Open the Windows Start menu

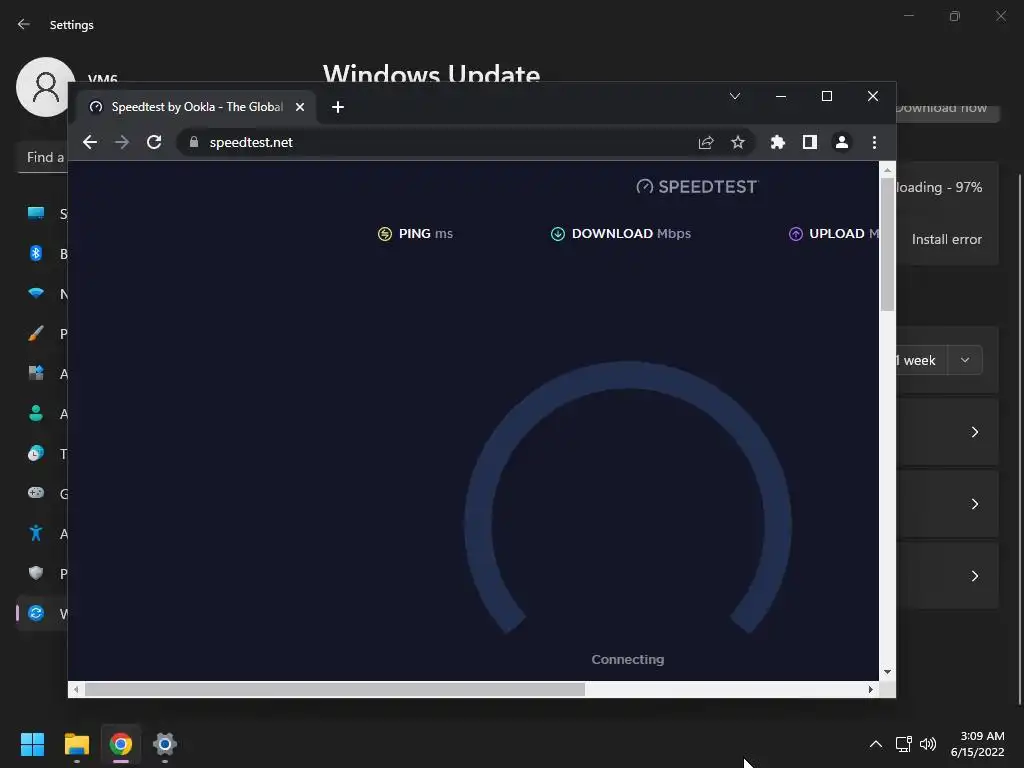coord(32,744)
